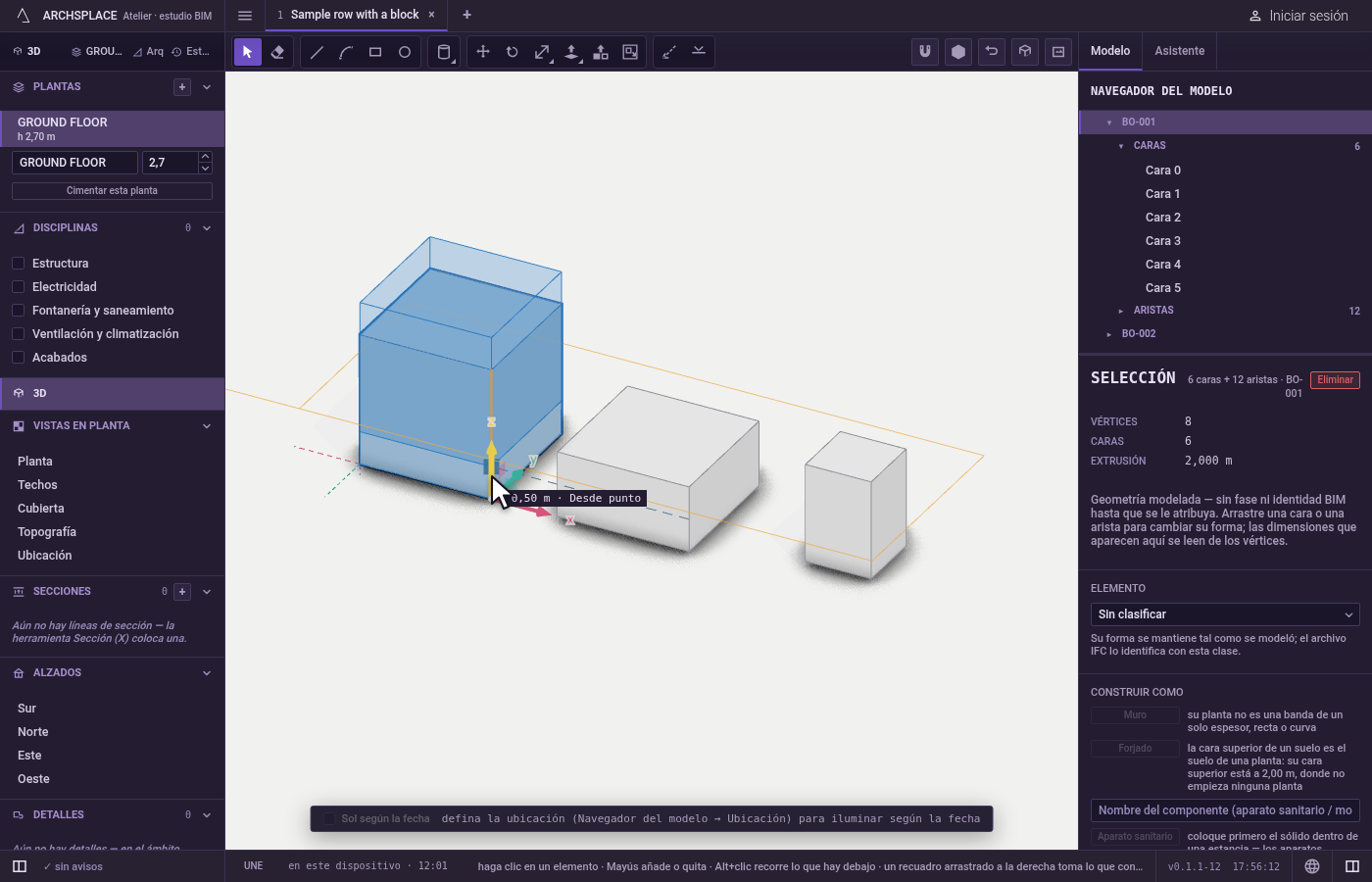Click the globe language icon
Image resolution: width=1372 pixels, height=882 pixels.
(1312, 866)
